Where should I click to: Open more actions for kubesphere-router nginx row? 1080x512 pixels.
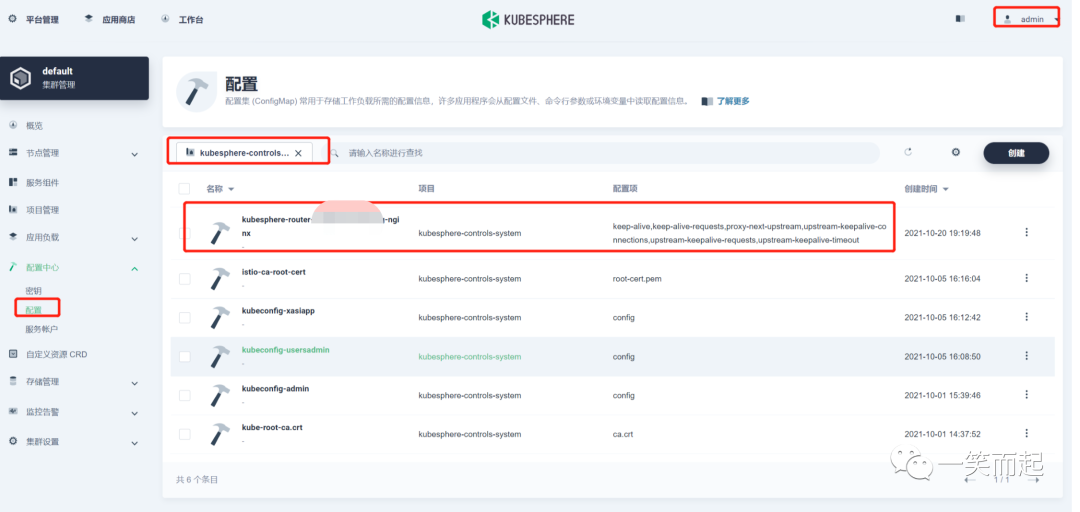click(1026, 232)
